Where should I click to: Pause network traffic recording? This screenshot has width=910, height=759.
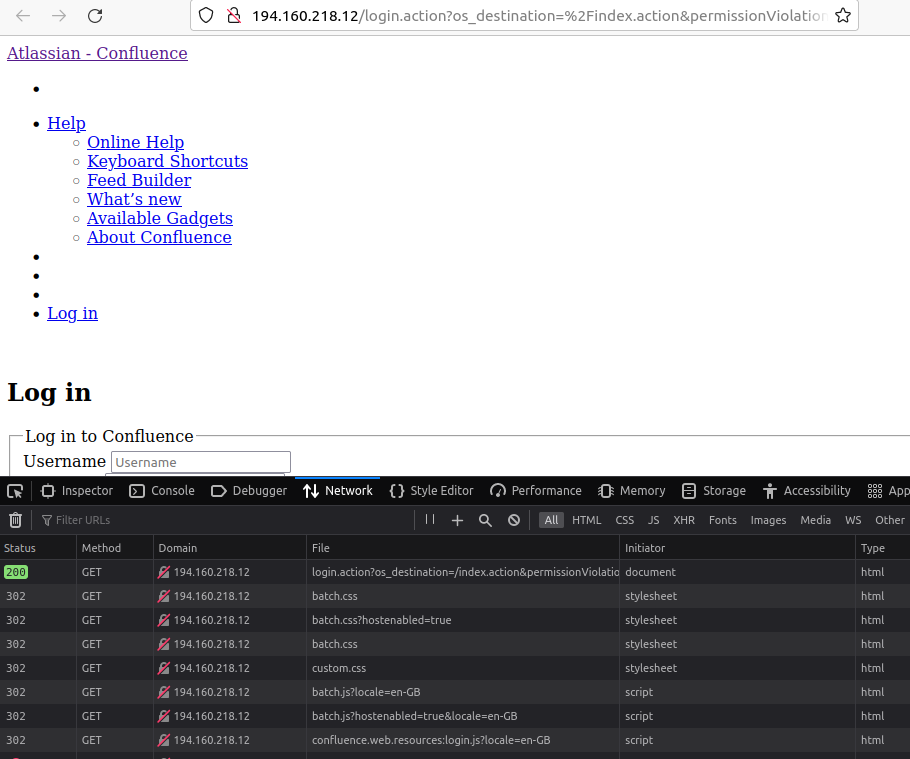pos(430,520)
